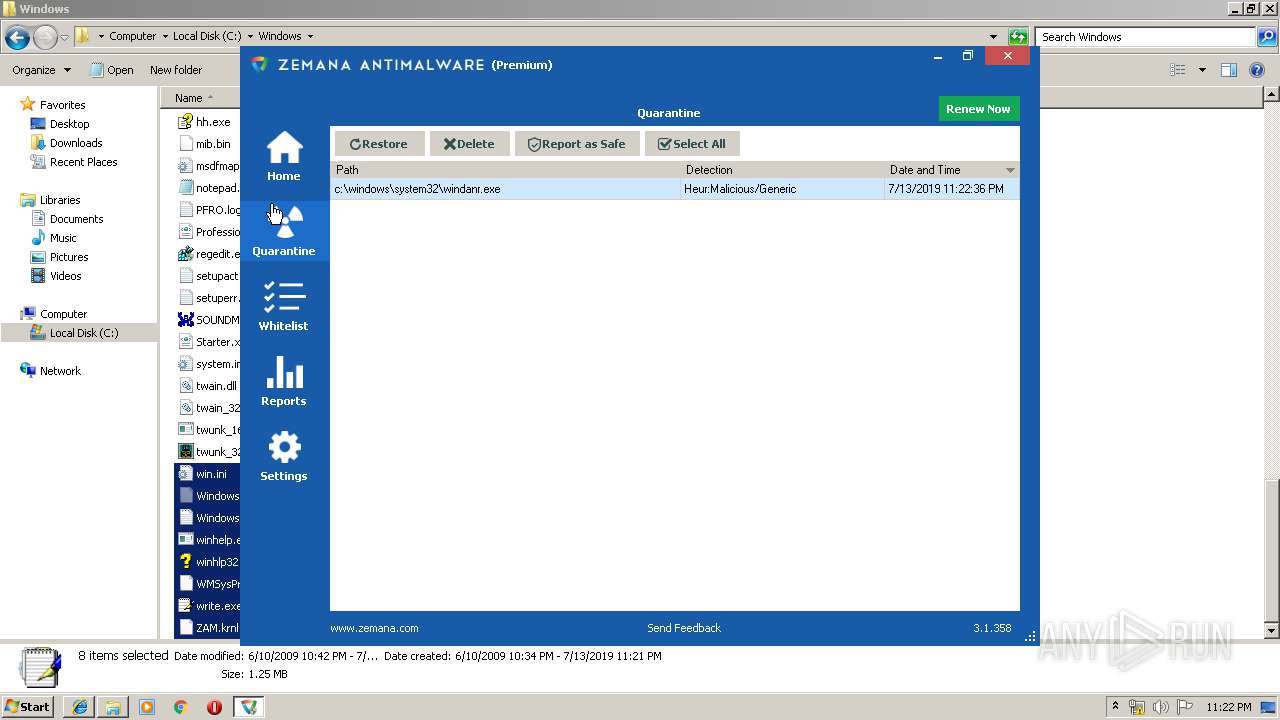Open Zemana Settings gear
This screenshot has height=720, width=1280.
[x=284, y=456]
